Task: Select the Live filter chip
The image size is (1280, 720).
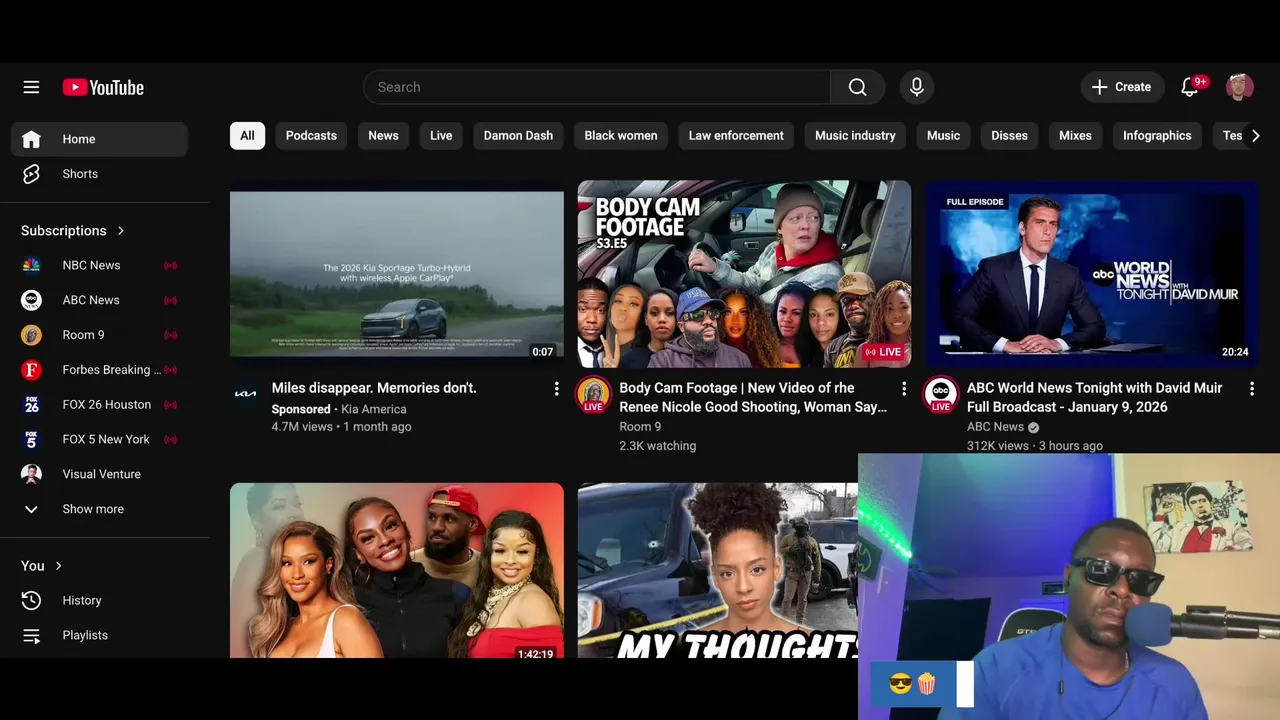Action: [441, 136]
